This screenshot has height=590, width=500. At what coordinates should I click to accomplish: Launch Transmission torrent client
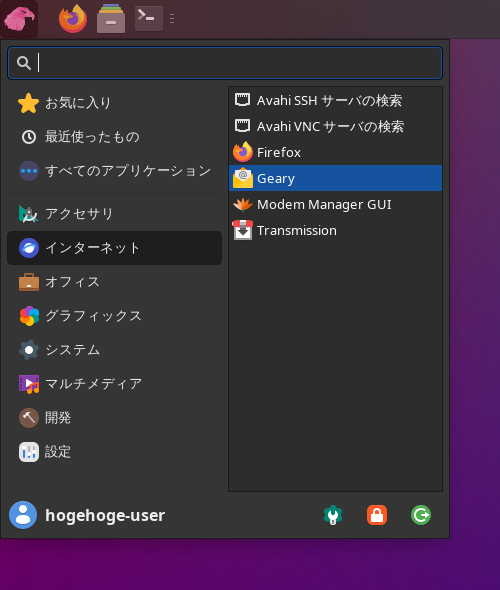[x=336, y=230]
